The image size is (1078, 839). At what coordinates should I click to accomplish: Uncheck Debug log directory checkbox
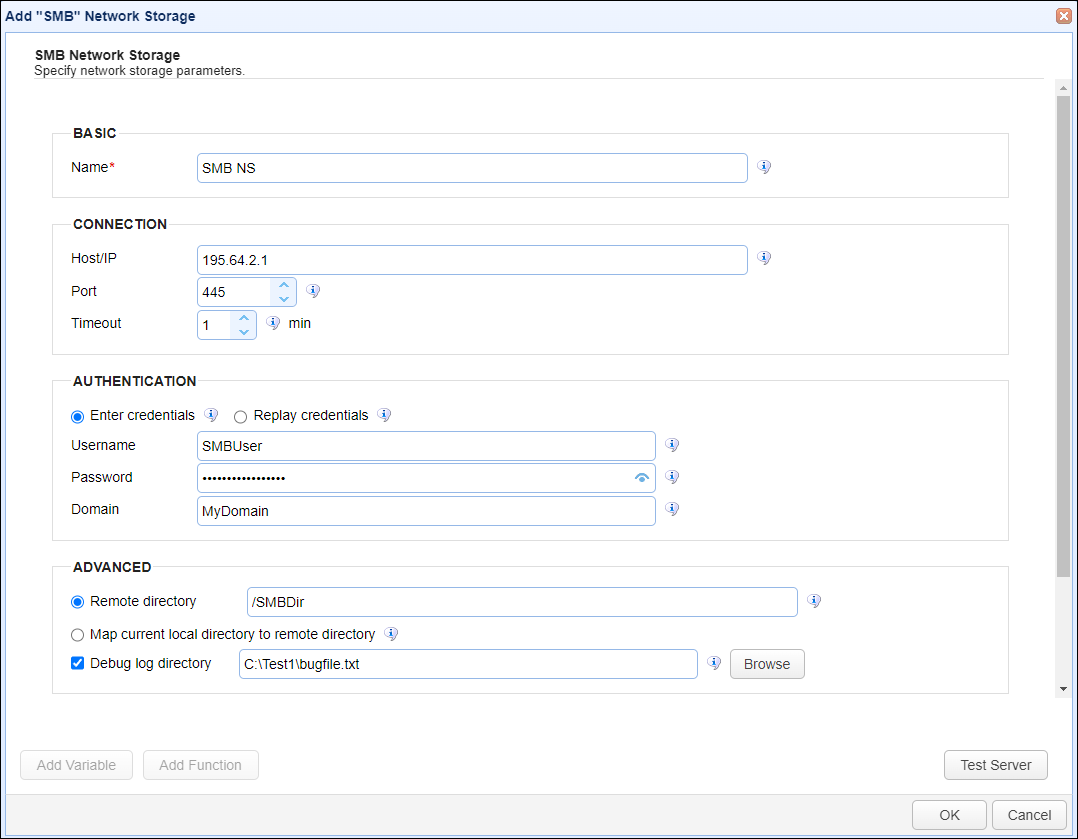coord(78,663)
